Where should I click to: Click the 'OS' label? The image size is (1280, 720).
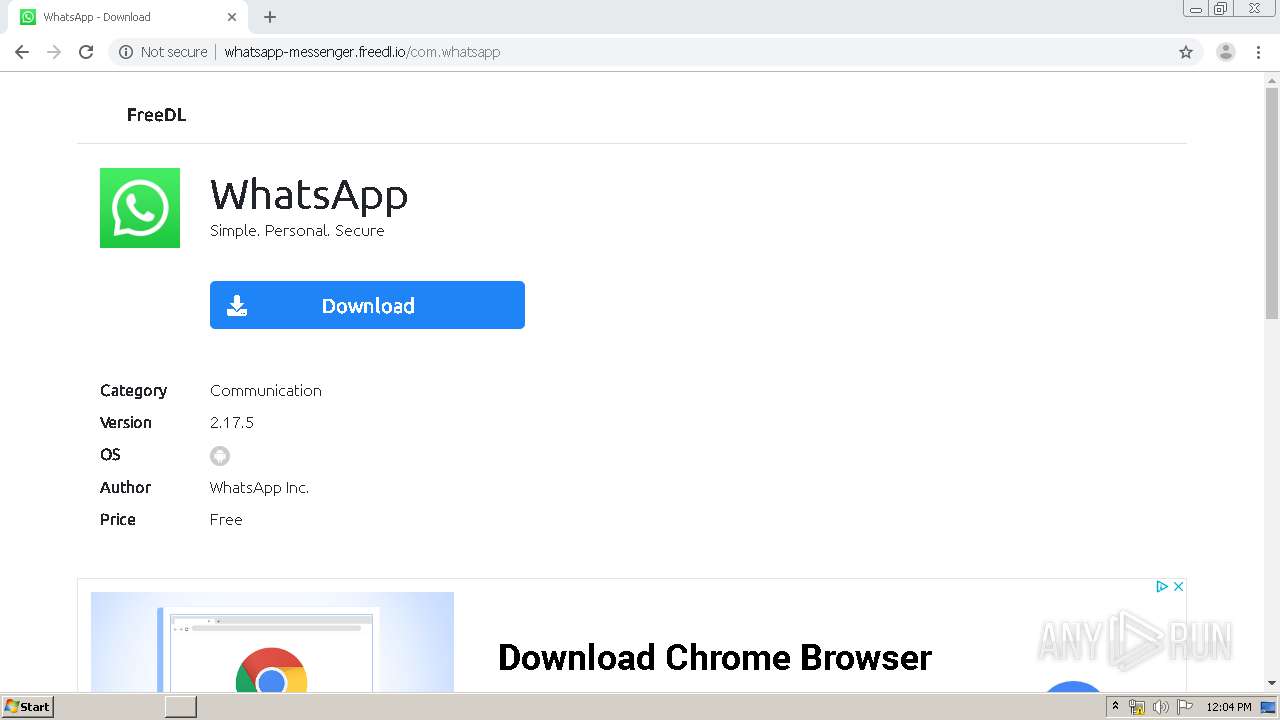pos(110,455)
